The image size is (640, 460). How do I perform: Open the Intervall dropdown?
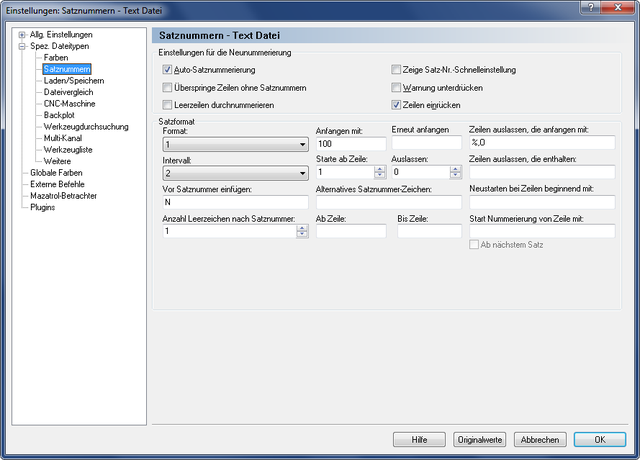pos(236,173)
